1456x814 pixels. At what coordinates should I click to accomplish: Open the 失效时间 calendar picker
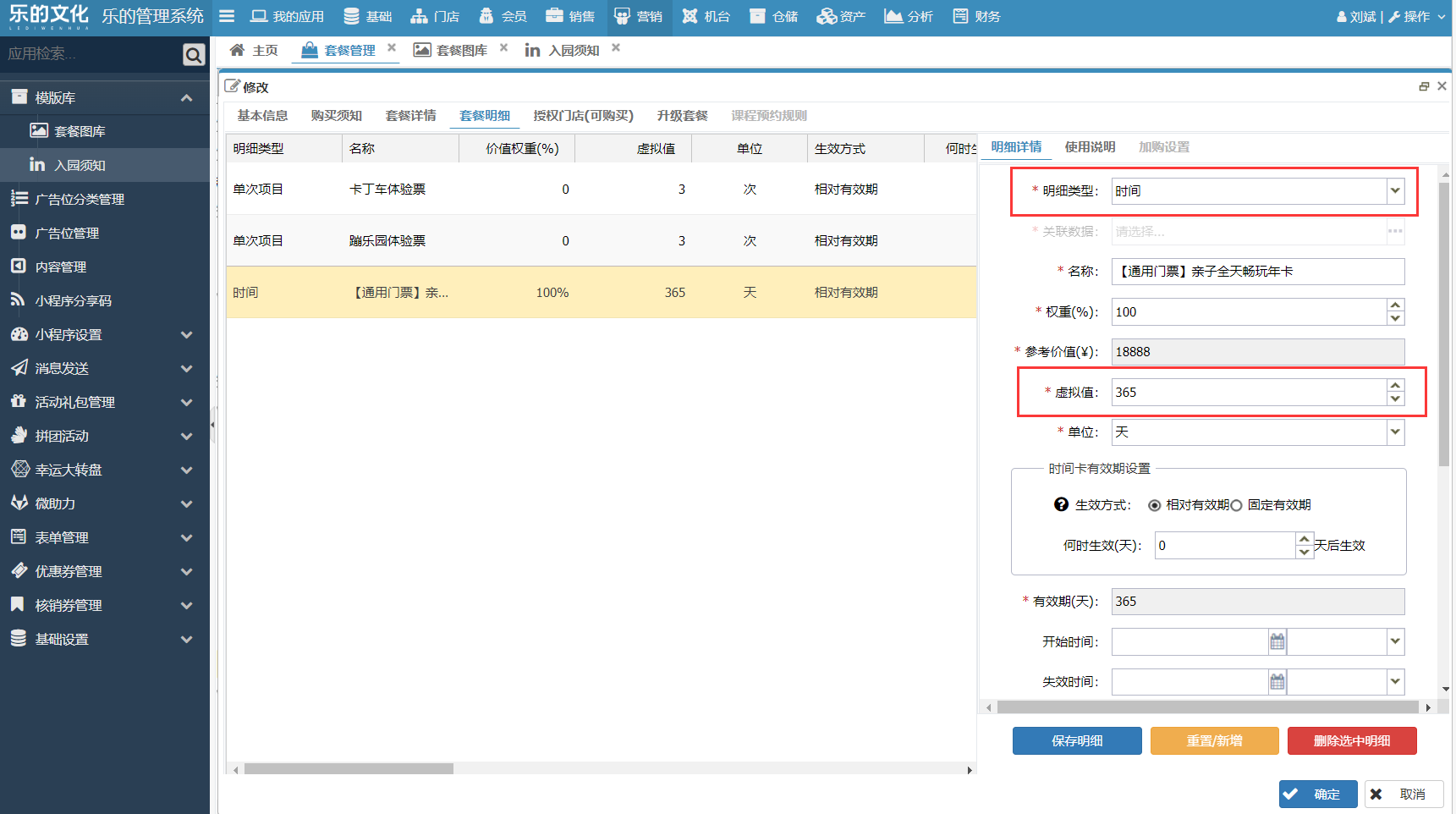click(x=1277, y=681)
